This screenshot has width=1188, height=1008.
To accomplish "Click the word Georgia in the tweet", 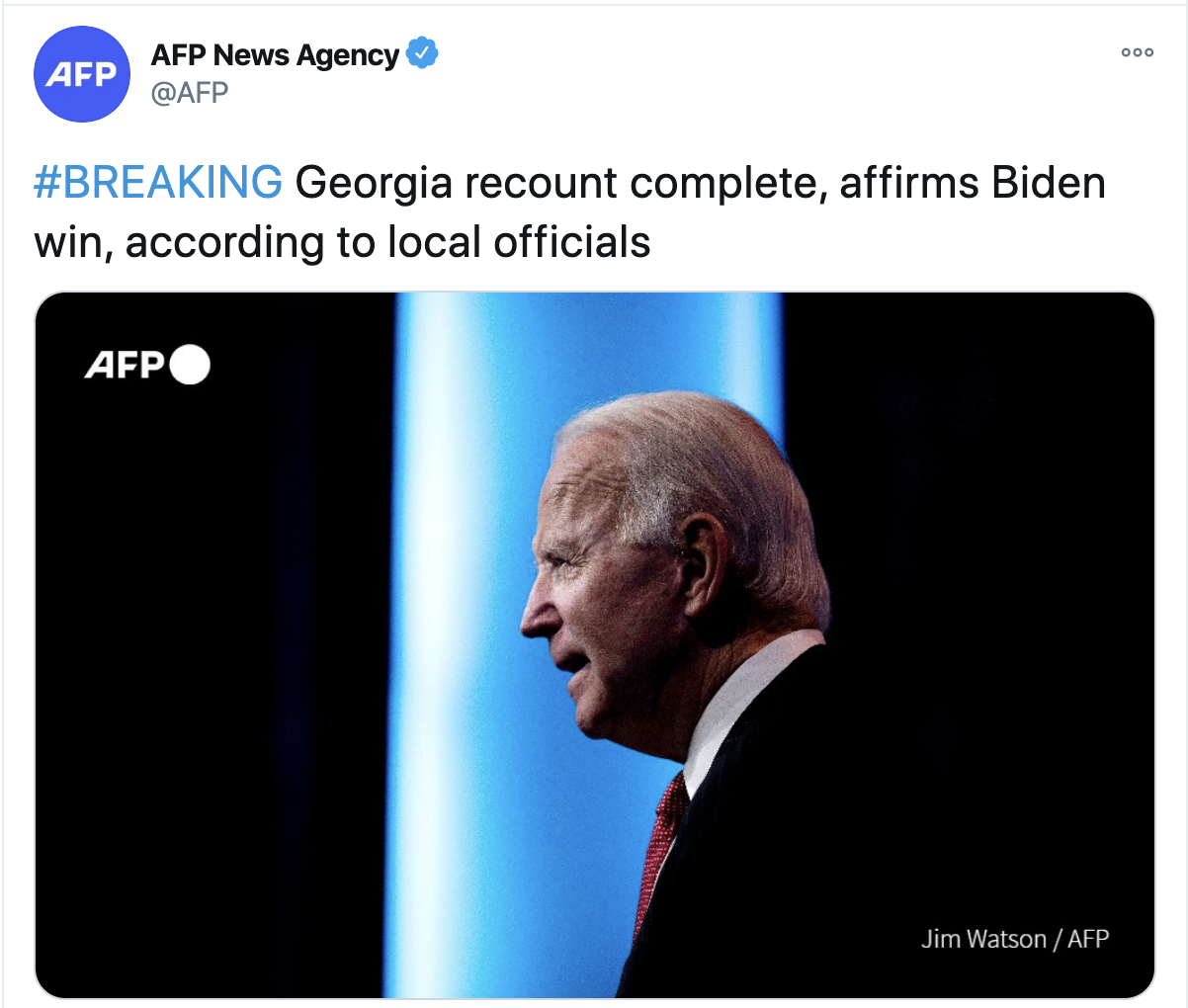I will (372, 183).
